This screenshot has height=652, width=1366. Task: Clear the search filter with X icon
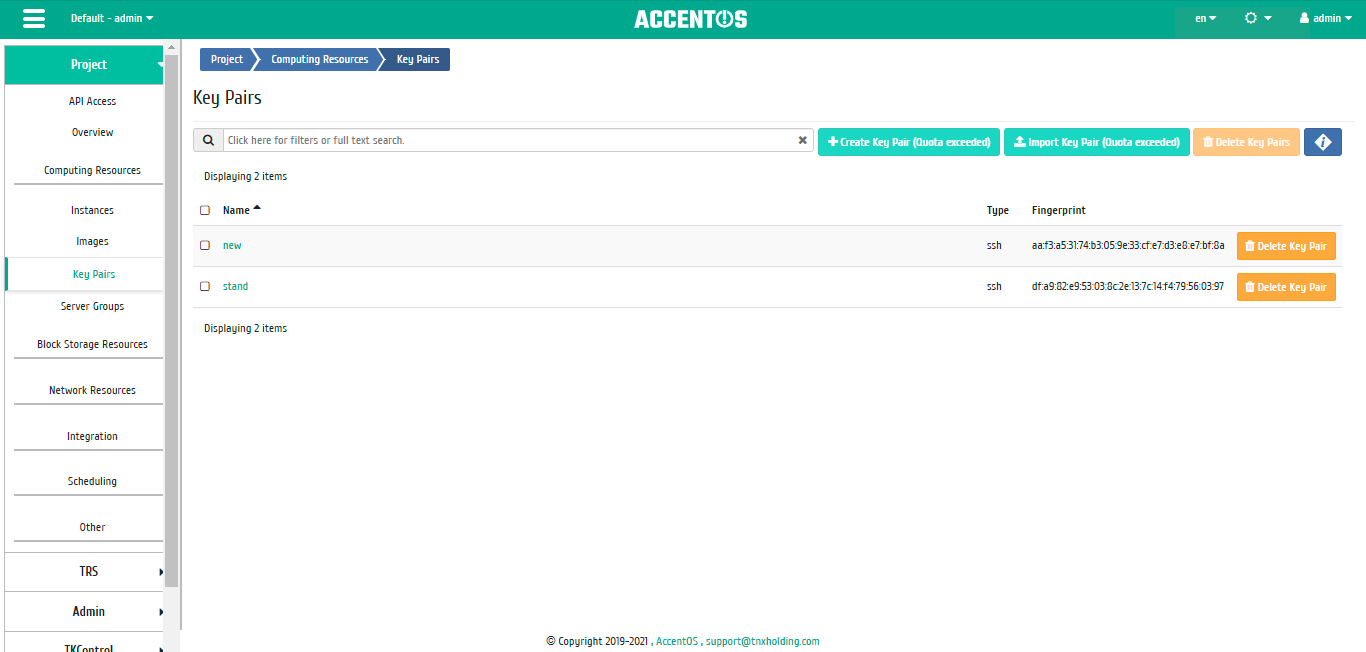[802, 140]
